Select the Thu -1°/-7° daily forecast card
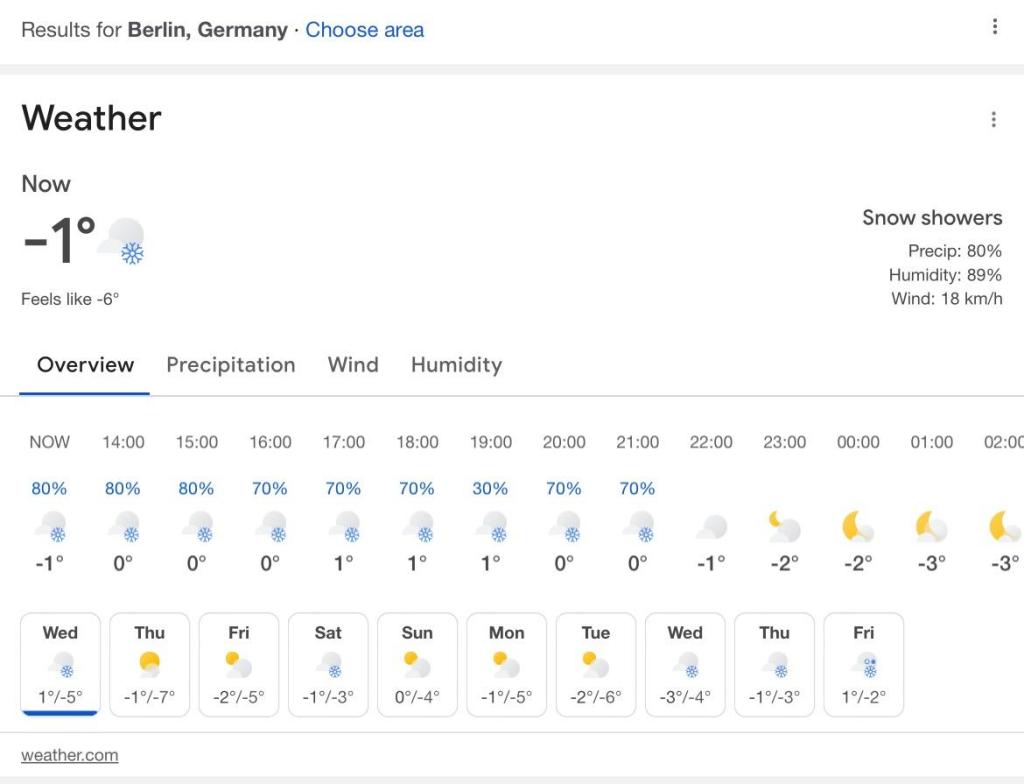The width and height of the screenshot is (1024, 784). tap(150, 664)
